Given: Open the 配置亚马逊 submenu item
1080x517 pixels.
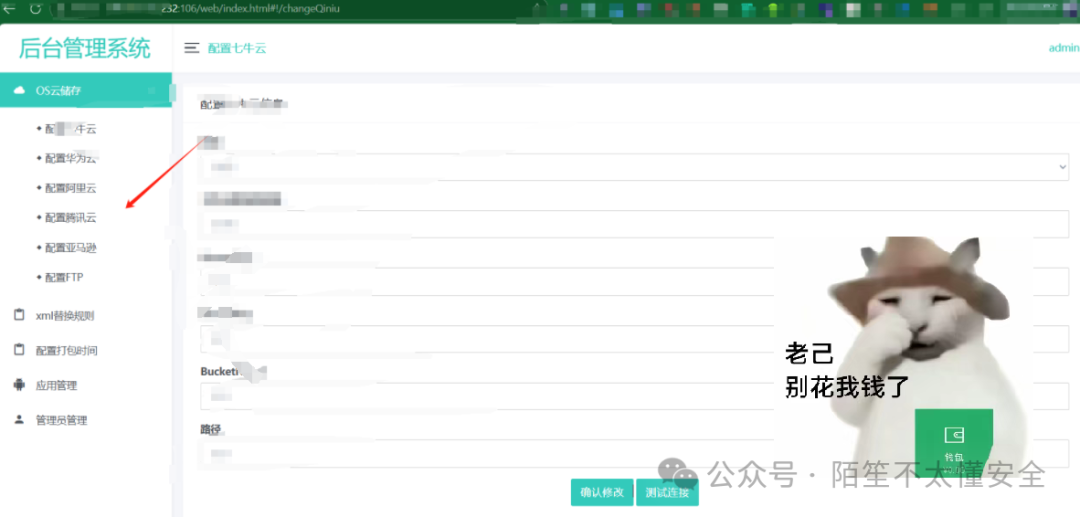Looking at the screenshot, I should (x=71, y=248).
